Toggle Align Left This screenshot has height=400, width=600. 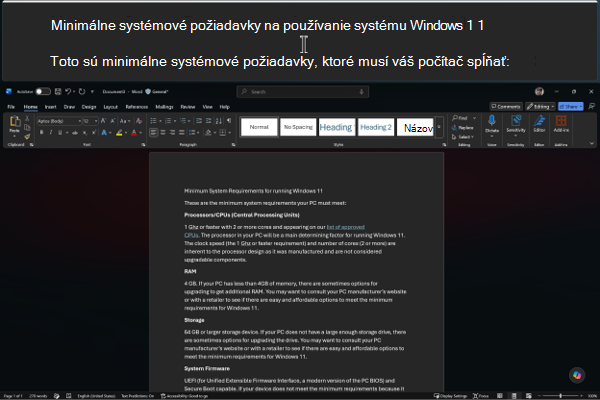coord(153,133)
